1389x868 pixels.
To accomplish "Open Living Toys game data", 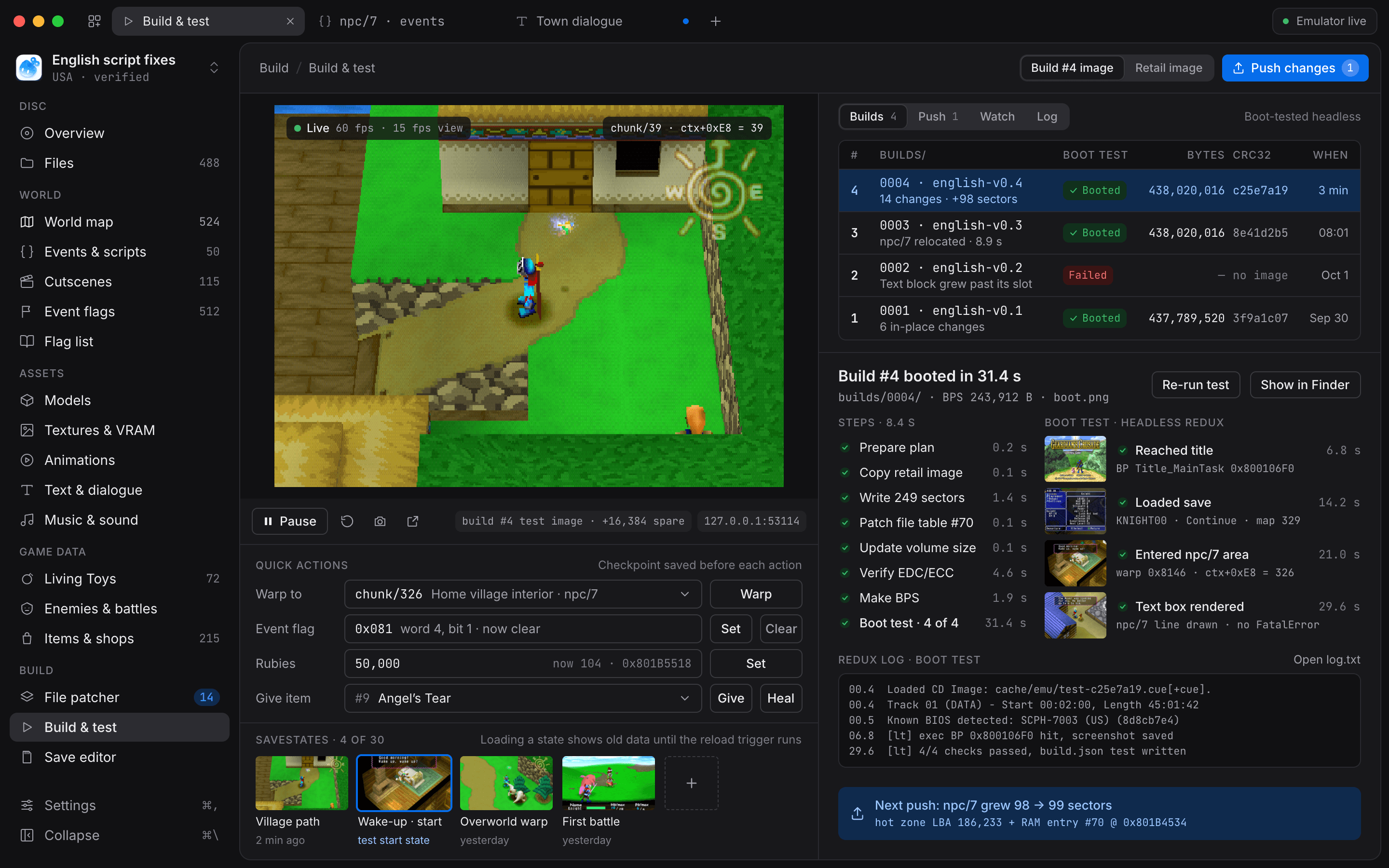I will (120, 579).
